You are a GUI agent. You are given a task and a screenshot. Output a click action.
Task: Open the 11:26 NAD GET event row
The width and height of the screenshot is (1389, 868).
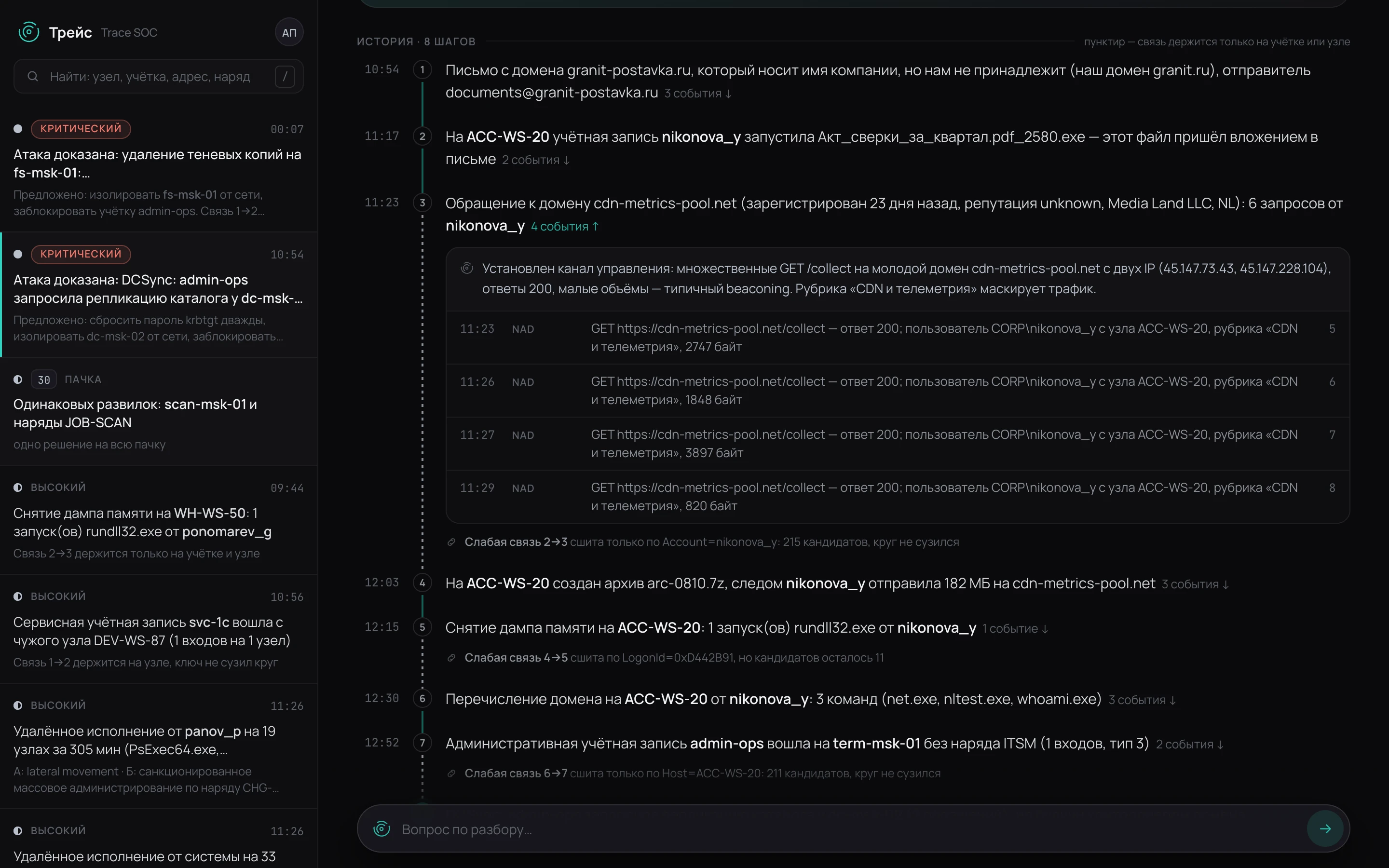click(x=898, y=391)
